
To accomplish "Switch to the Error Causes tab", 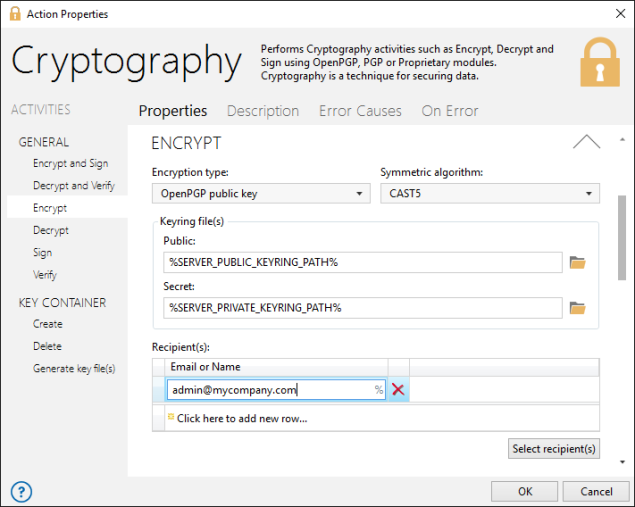I will click(x=360, y=111).
